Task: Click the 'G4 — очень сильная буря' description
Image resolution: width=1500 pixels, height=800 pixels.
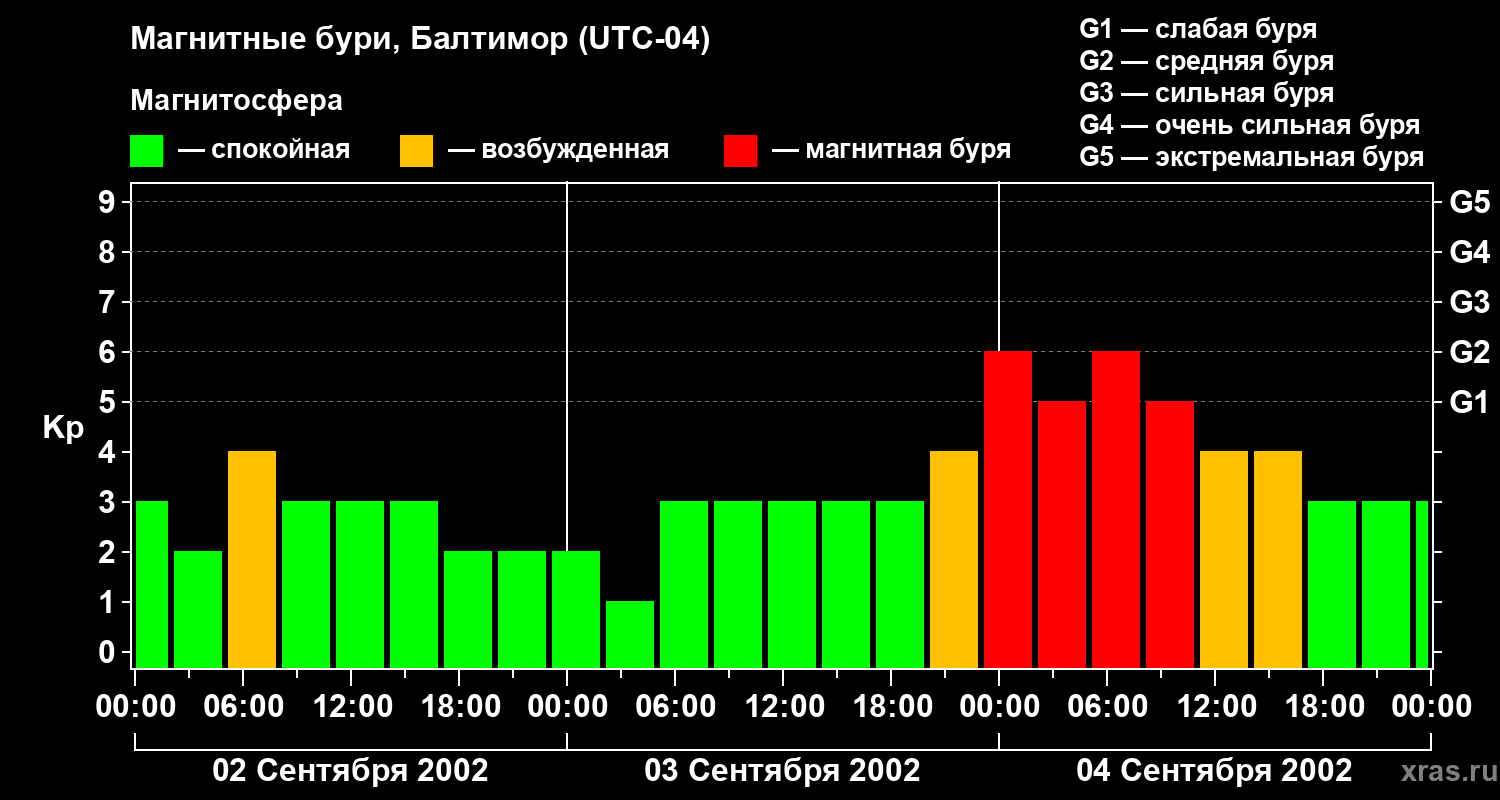Action: [1249, 125]
